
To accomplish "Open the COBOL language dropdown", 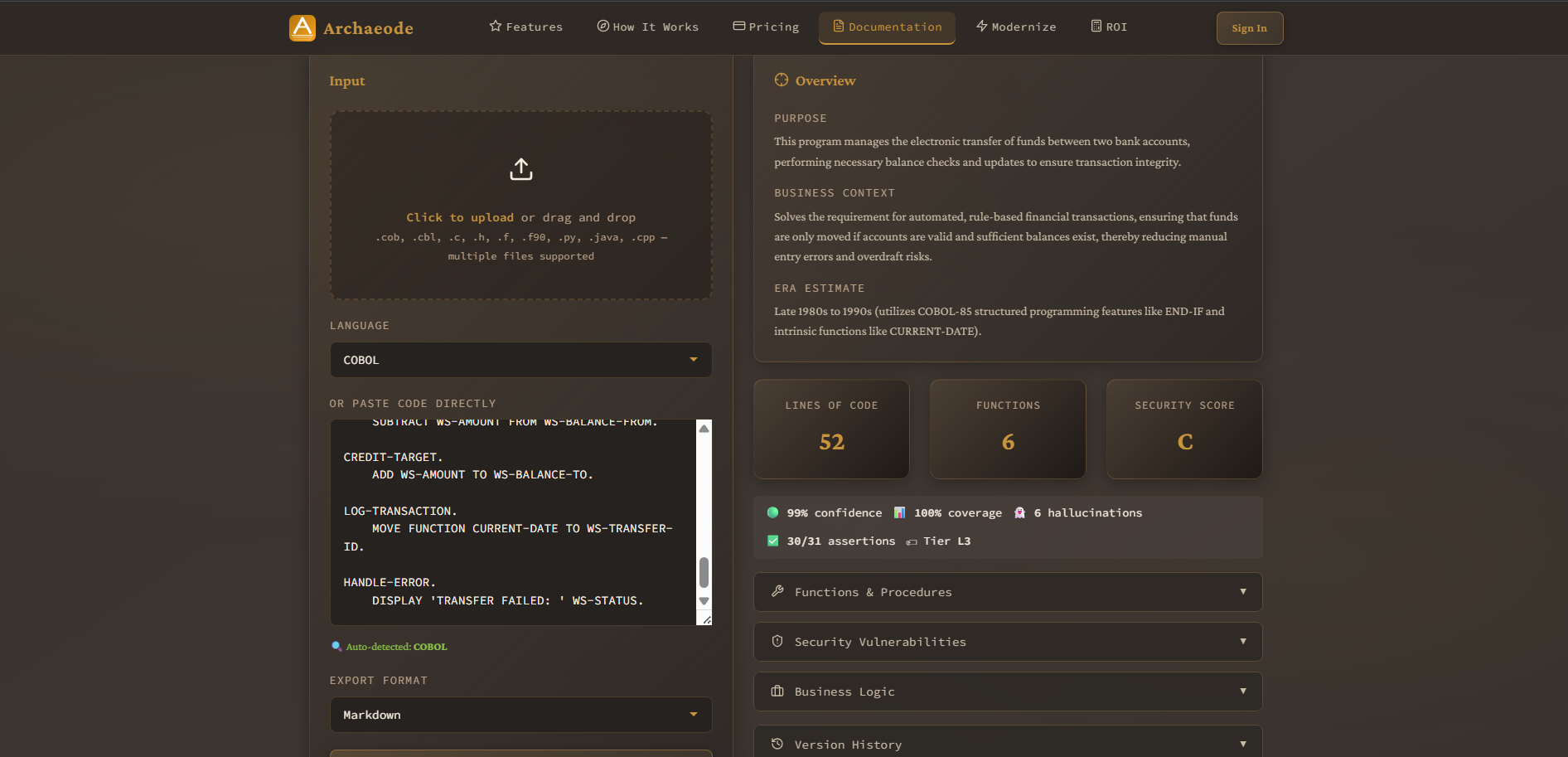I will pyautogui.click(x=521, y=360).
